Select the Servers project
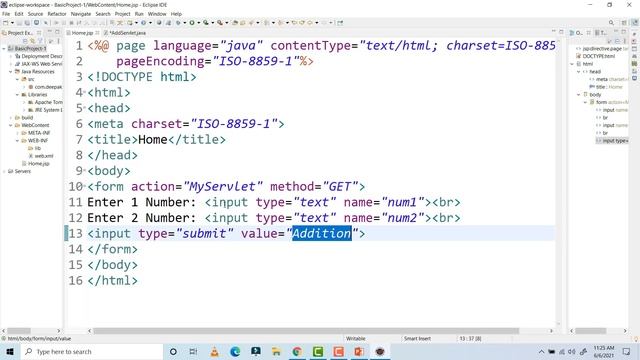This screenshot has width=640, height=360. tap(19, 171)
